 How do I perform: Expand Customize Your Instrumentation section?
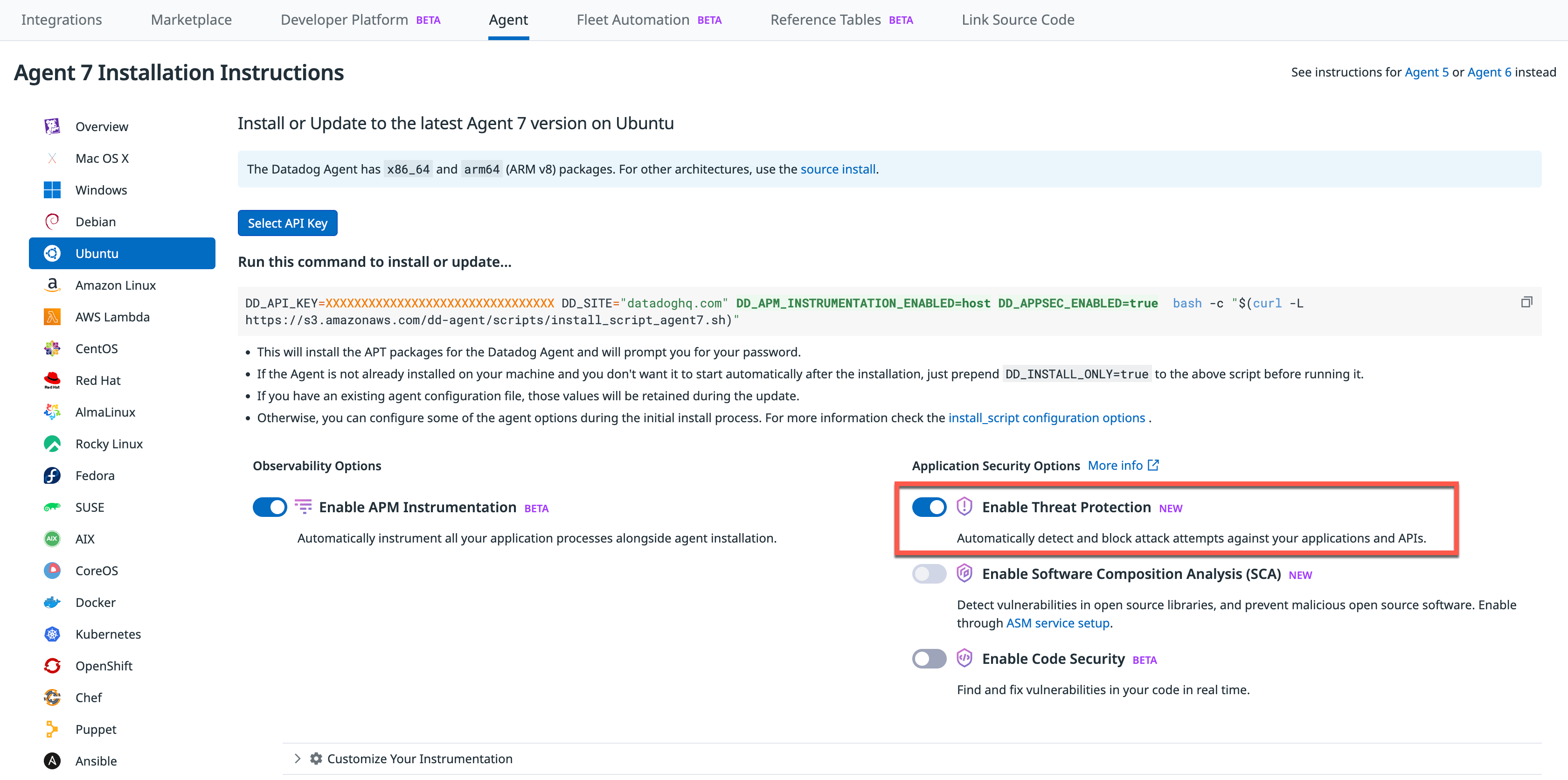[298, 759]
